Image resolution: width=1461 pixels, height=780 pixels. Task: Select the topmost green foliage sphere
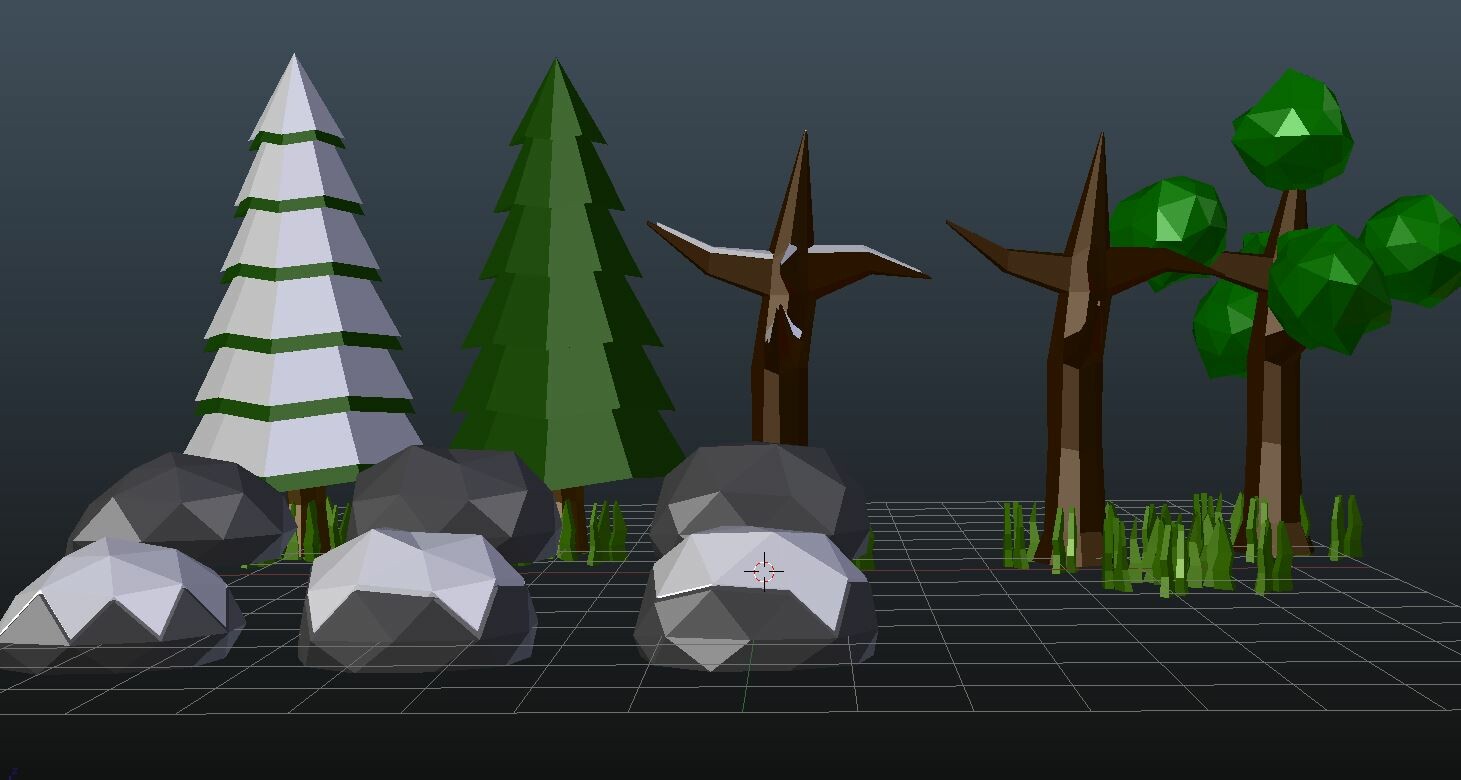pos(1290,130)
